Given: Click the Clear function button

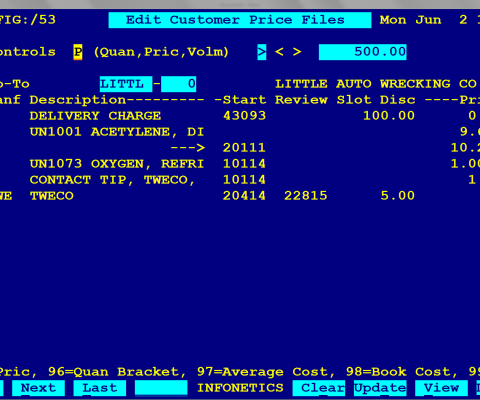Looking at the screenshot, I should coord(319,388).
